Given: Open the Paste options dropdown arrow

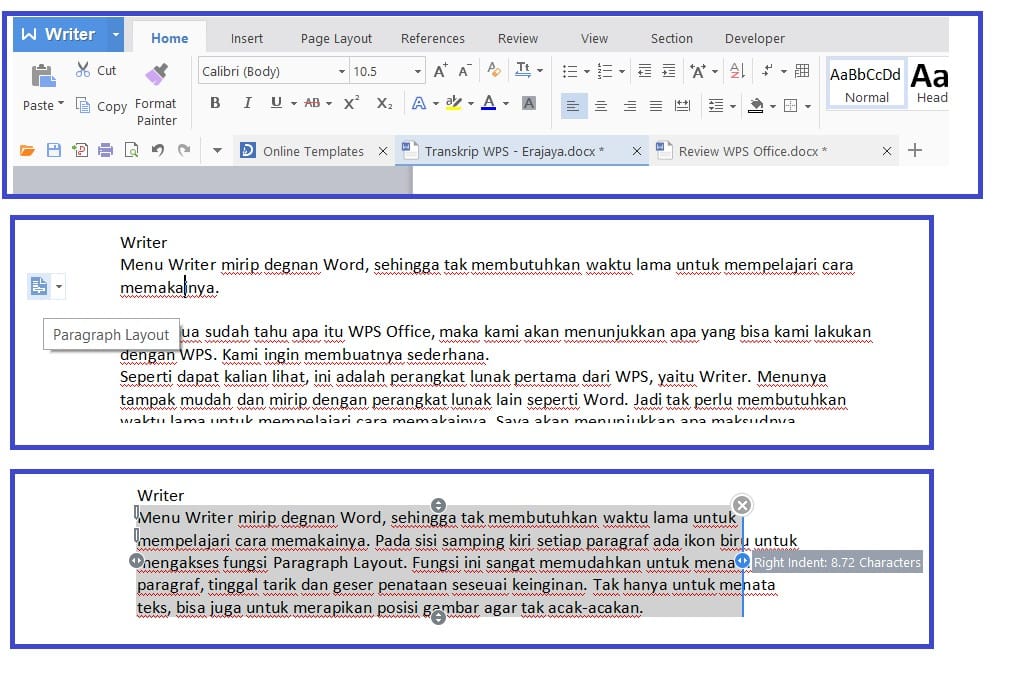Looking at the screenshot, I should 60,104.
